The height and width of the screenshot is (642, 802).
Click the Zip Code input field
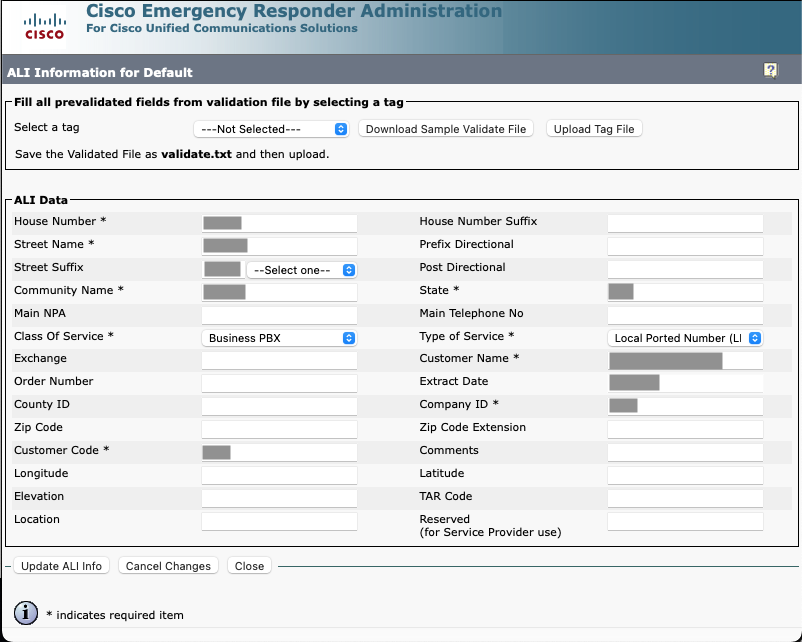[278, 428]
